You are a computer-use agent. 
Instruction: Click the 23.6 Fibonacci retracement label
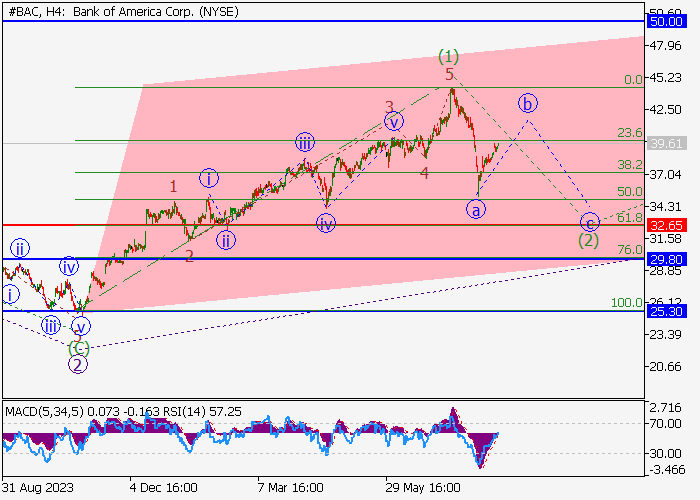tap(629, 132)
